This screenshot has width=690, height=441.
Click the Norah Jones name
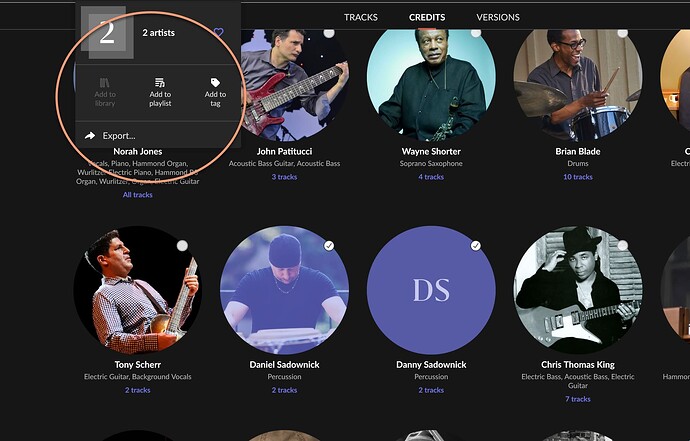point(138,151)
